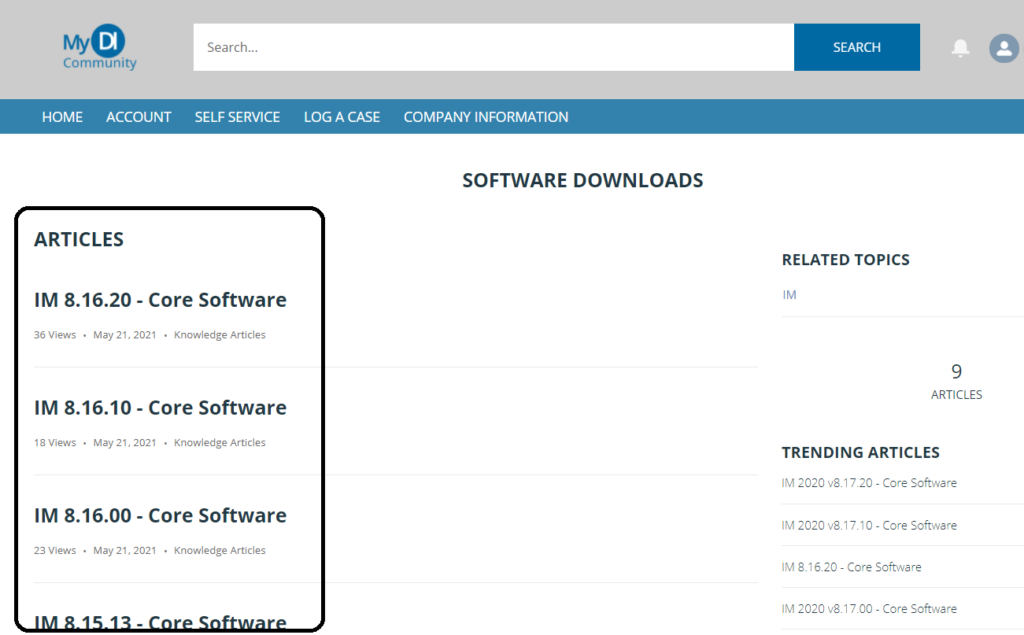This screenshot has height=635, width=1024.
Task: Open trending article IM 2020 v8.17.00
Action: point(868,608)
